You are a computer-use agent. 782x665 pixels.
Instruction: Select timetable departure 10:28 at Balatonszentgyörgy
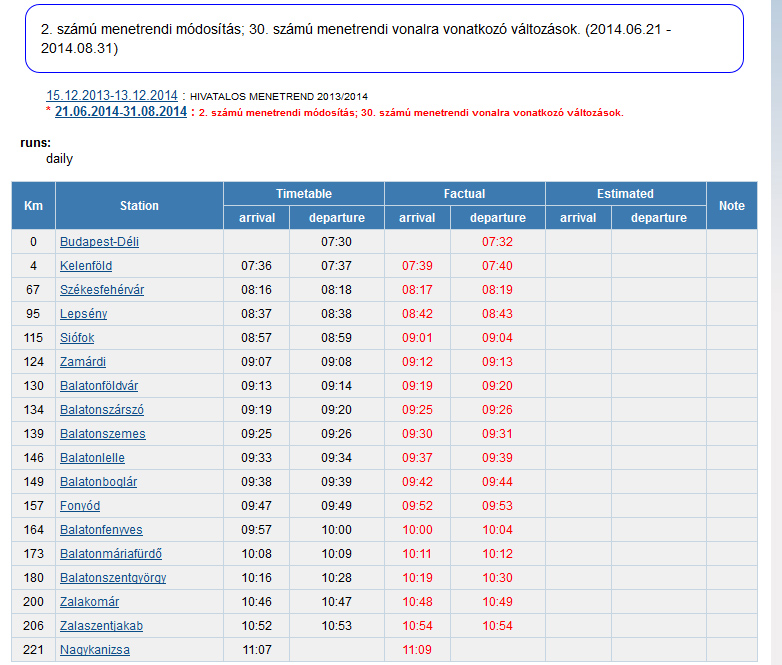[337, 578]
